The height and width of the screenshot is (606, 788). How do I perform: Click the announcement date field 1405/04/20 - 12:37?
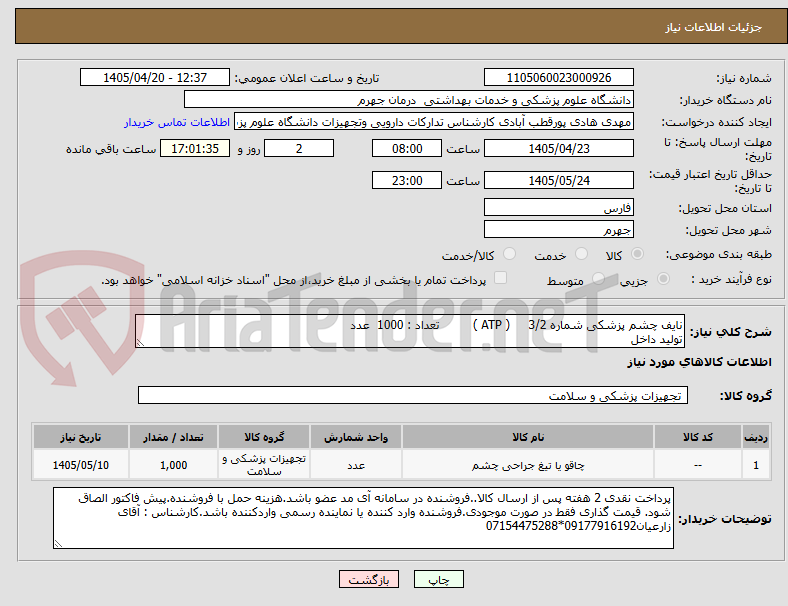point(155,77)
